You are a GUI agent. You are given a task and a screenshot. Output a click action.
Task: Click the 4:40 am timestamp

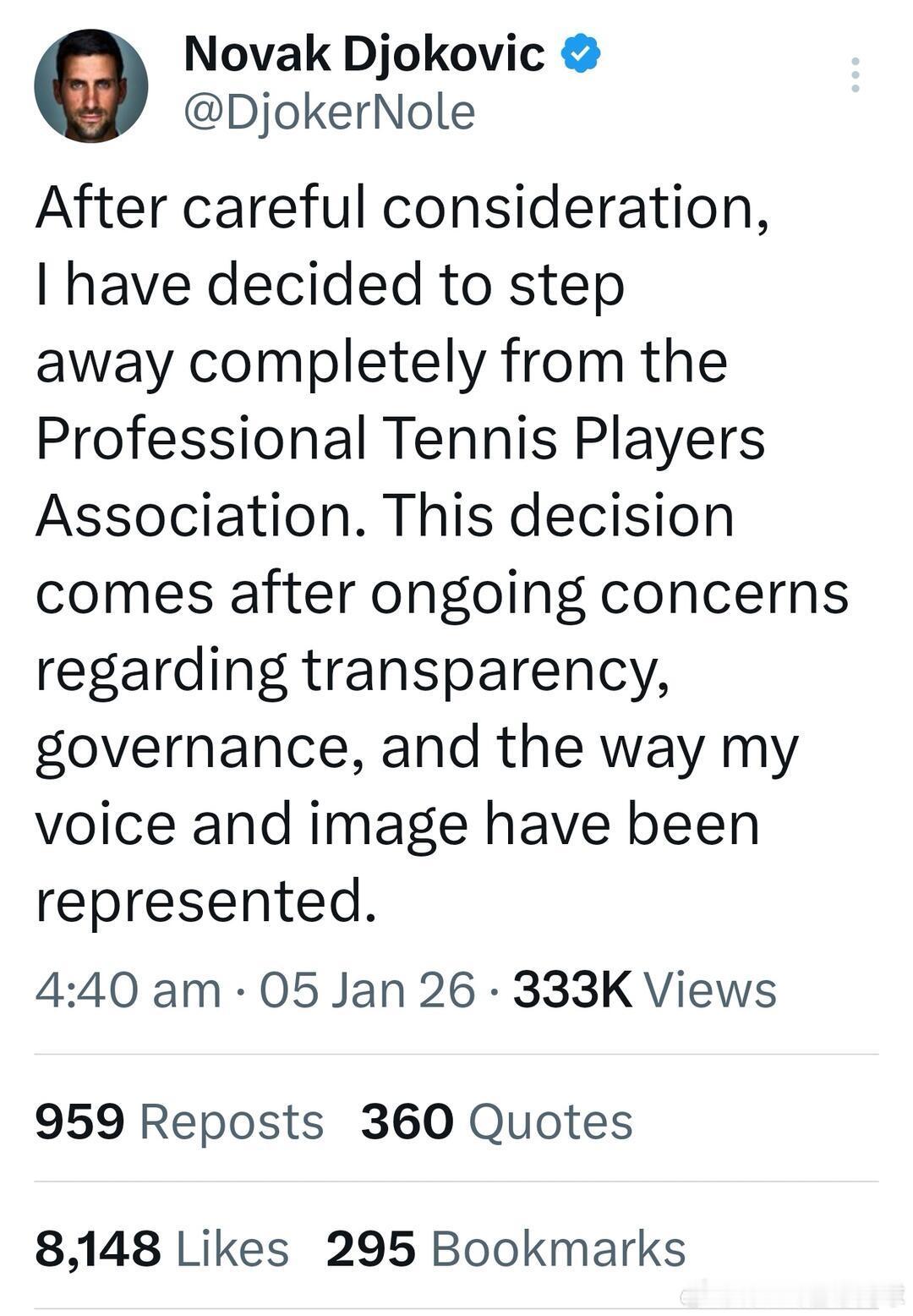tap(128, 990)
